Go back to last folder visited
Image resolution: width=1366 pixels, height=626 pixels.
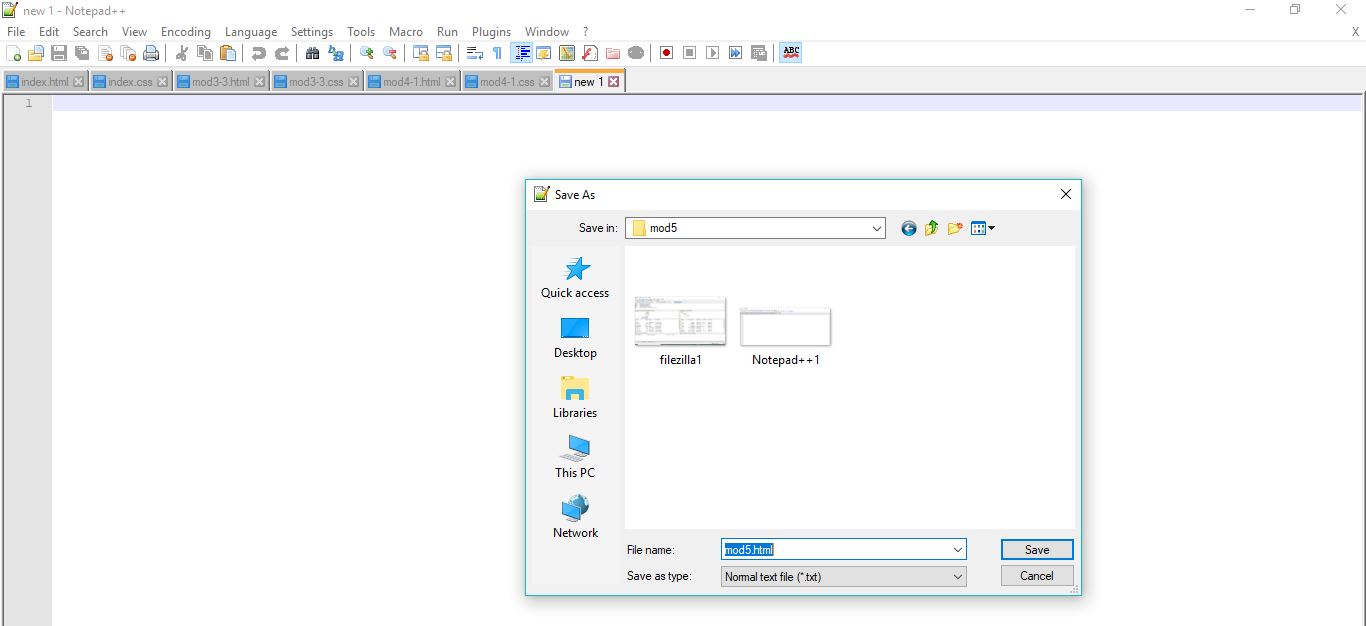pos(908,229)
